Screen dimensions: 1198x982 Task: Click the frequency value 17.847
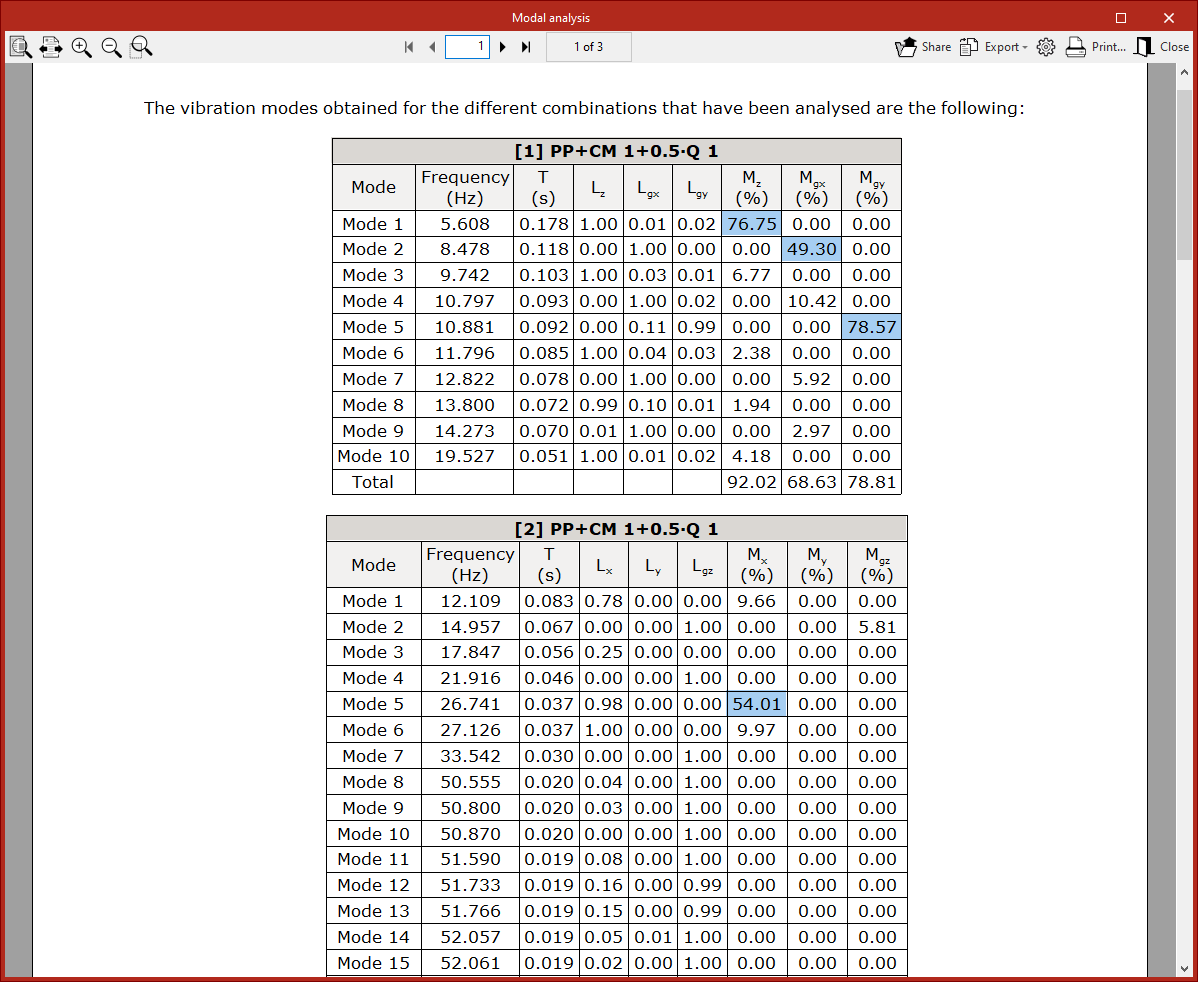coord(471,652)
